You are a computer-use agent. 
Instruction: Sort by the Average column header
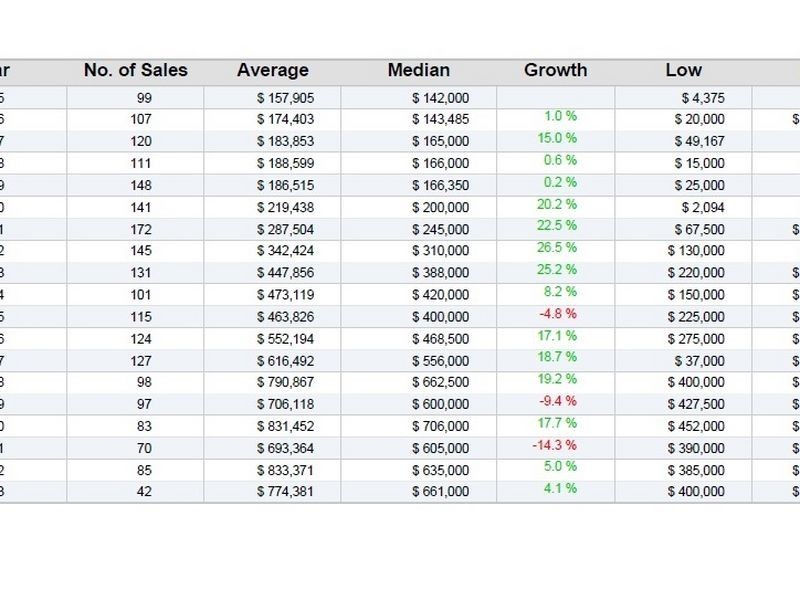pyautogui.click(x=272, y=71)
